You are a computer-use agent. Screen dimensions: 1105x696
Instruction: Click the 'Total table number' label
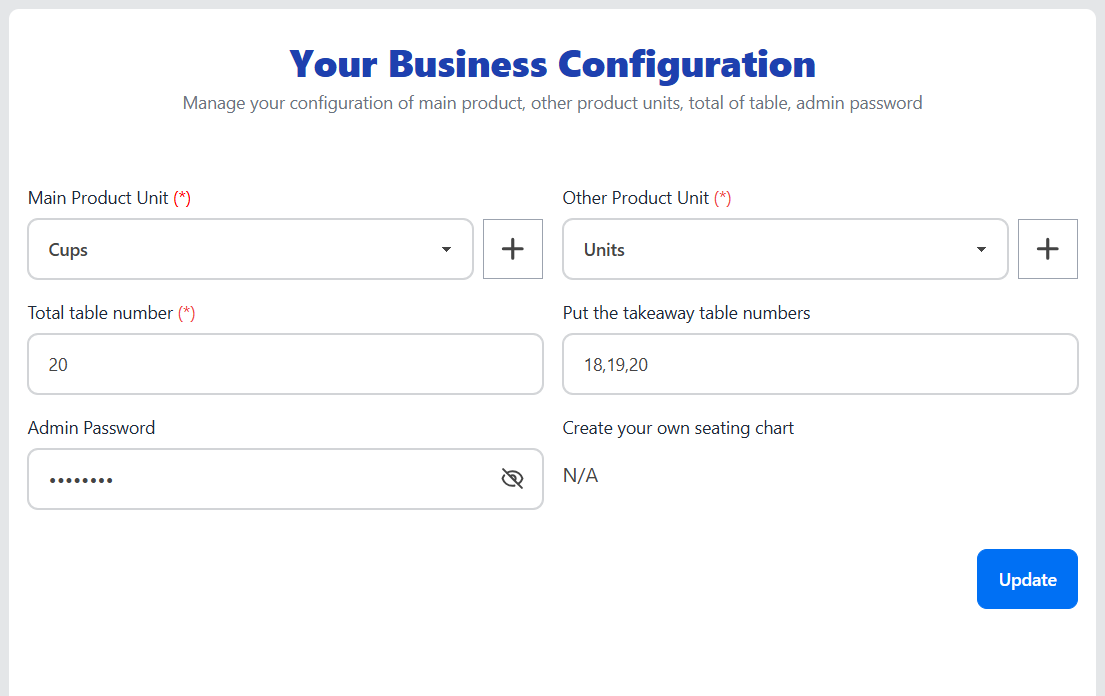point(101,313)
